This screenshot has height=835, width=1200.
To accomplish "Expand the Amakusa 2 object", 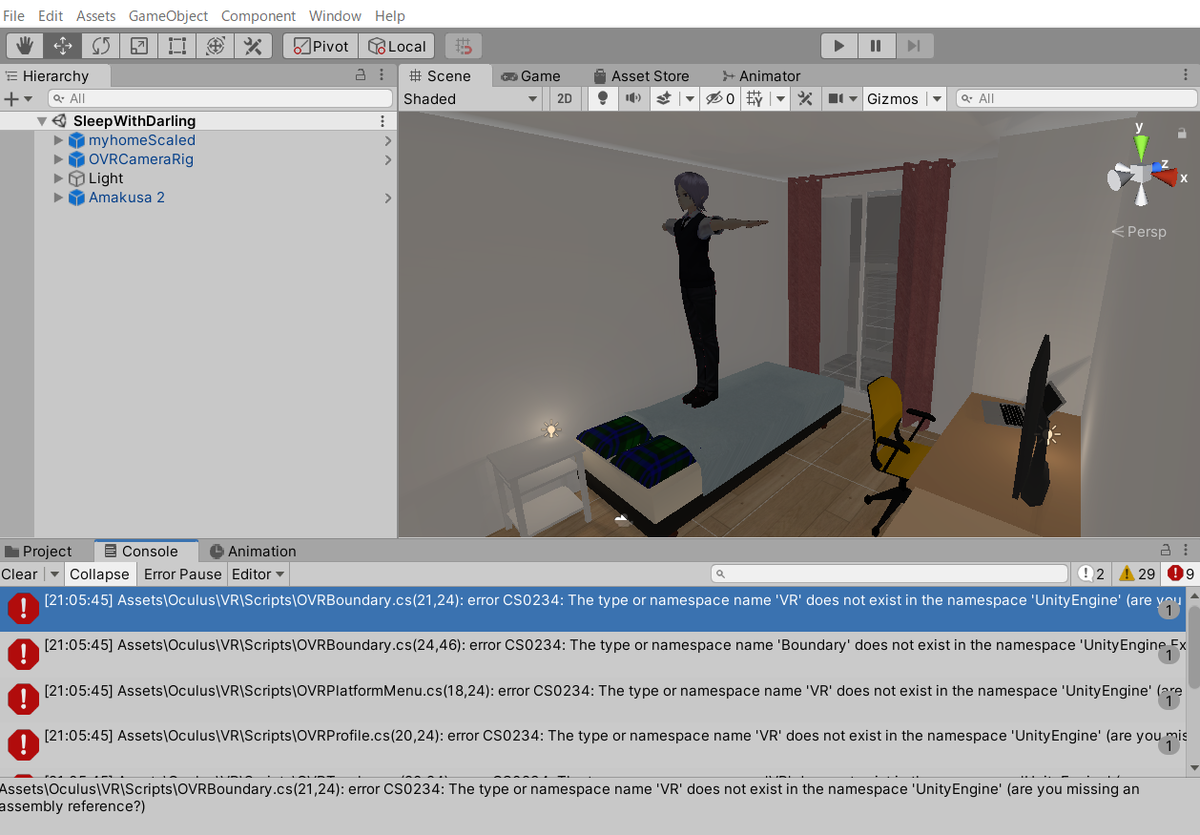I will [58, 198].
